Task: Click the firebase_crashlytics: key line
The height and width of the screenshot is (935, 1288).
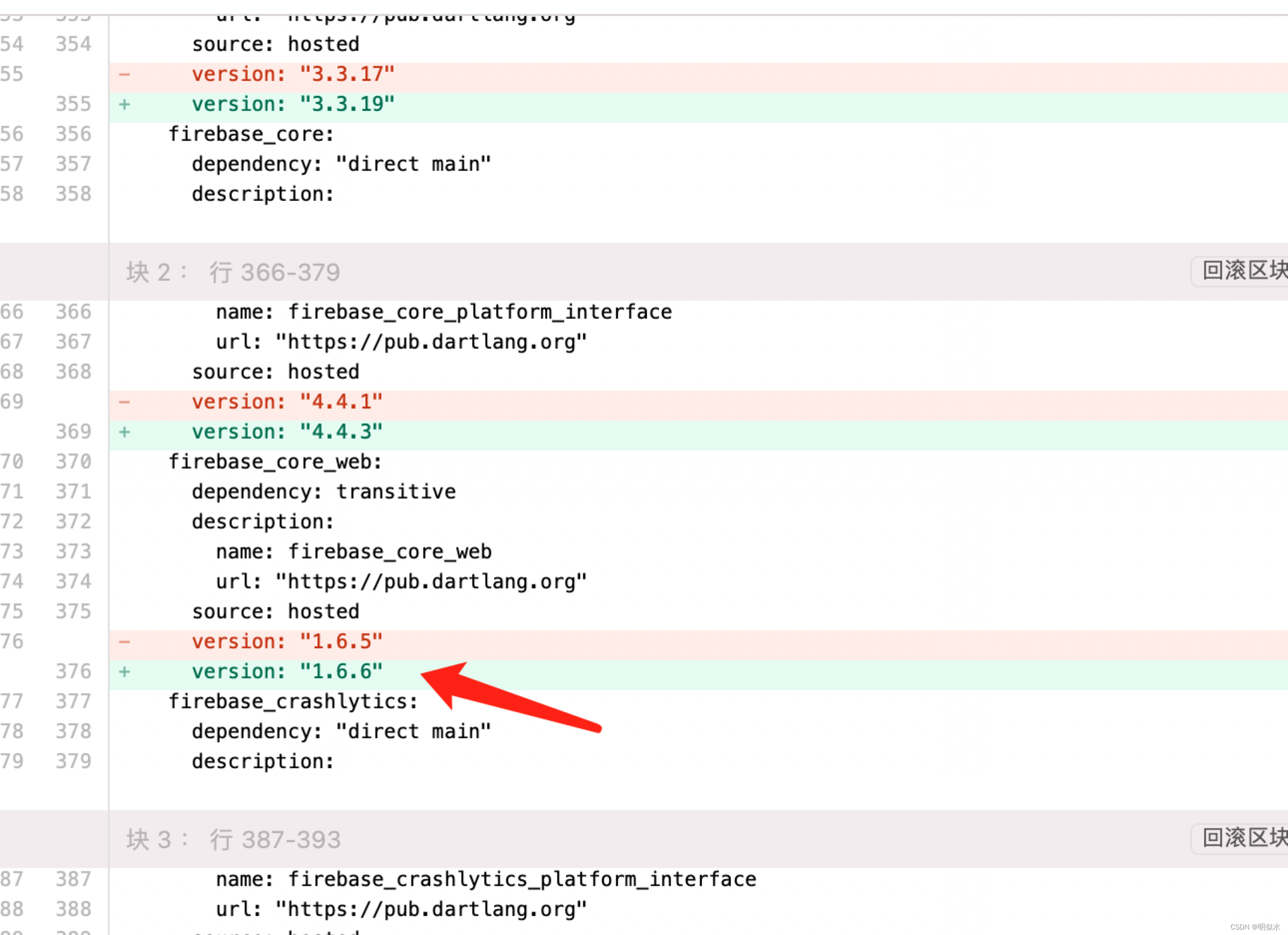Action: 293,702
